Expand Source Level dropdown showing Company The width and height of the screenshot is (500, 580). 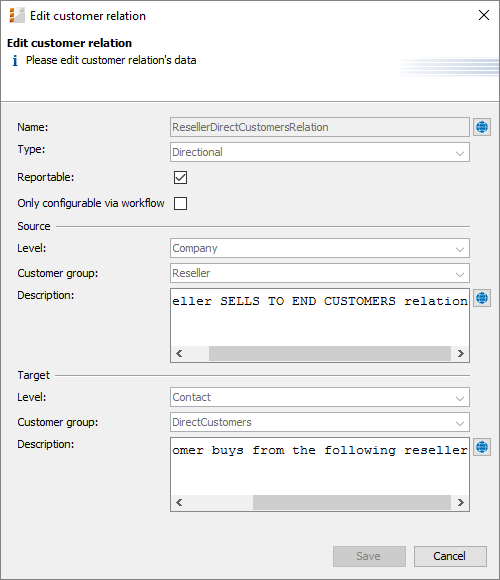tap(320, 248)
